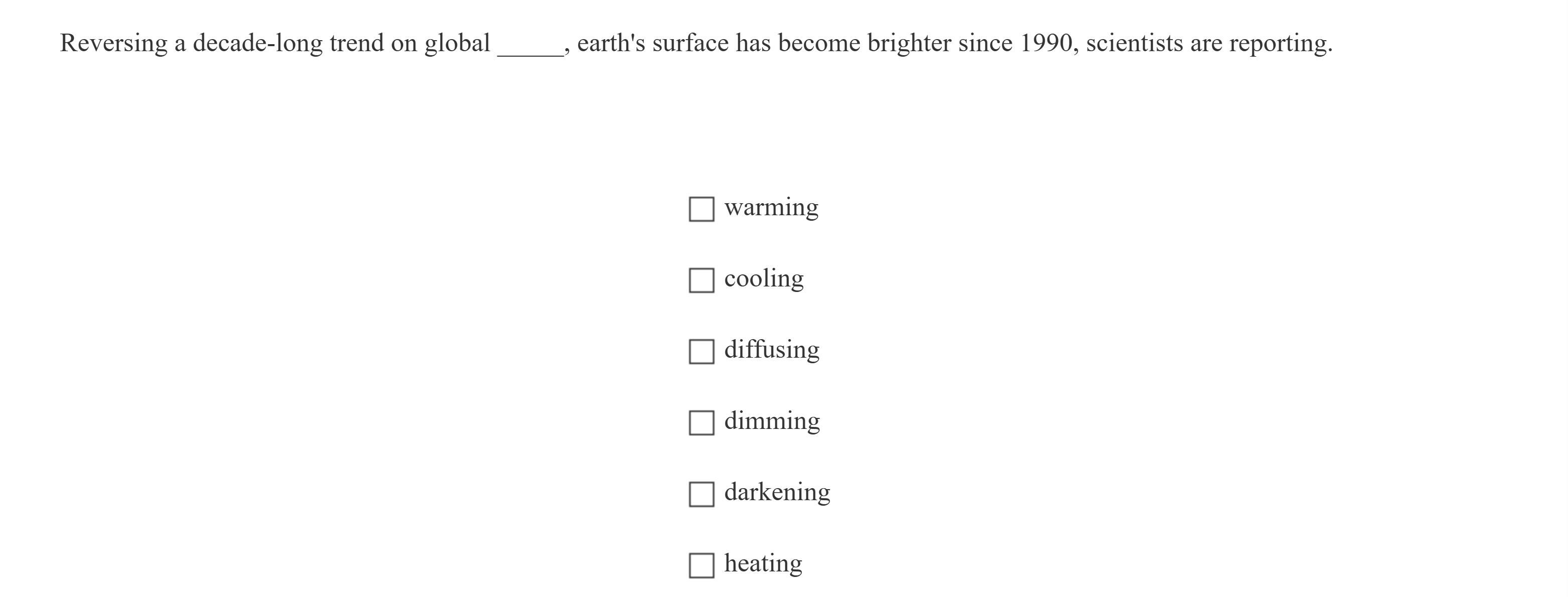Click the word 'Reversing' in the question
The width and height of the screenshot is (1568, 597).
pos(113,44)
